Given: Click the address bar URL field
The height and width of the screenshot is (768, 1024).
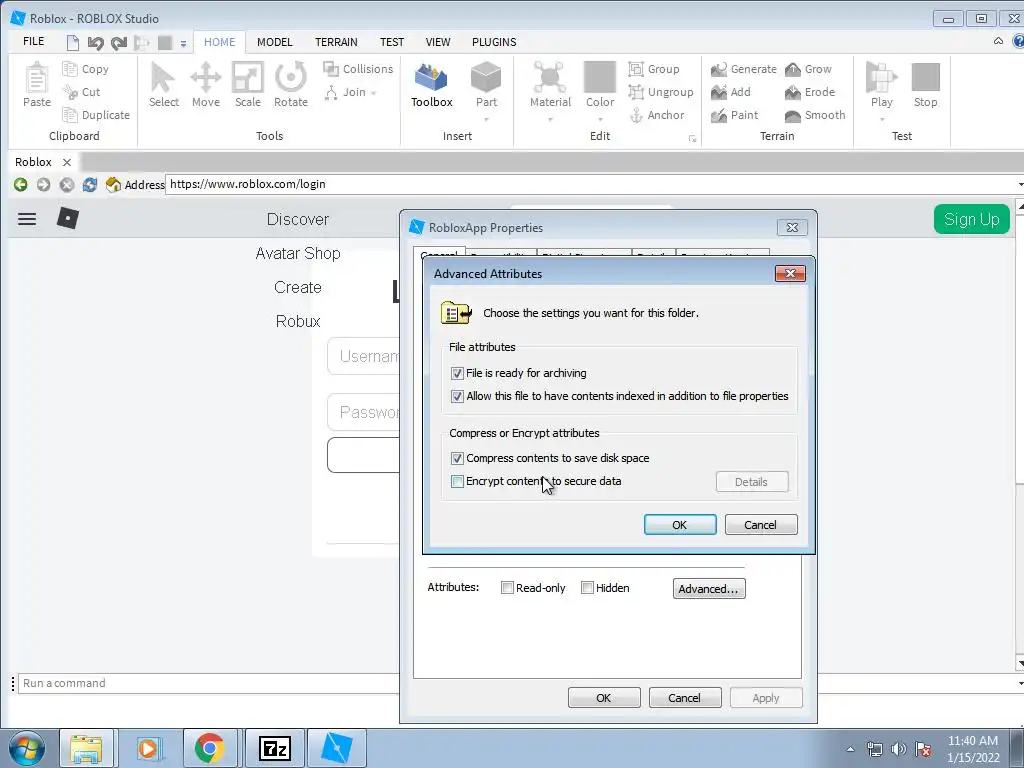Looking at the screenshot, I should point(591,184).
